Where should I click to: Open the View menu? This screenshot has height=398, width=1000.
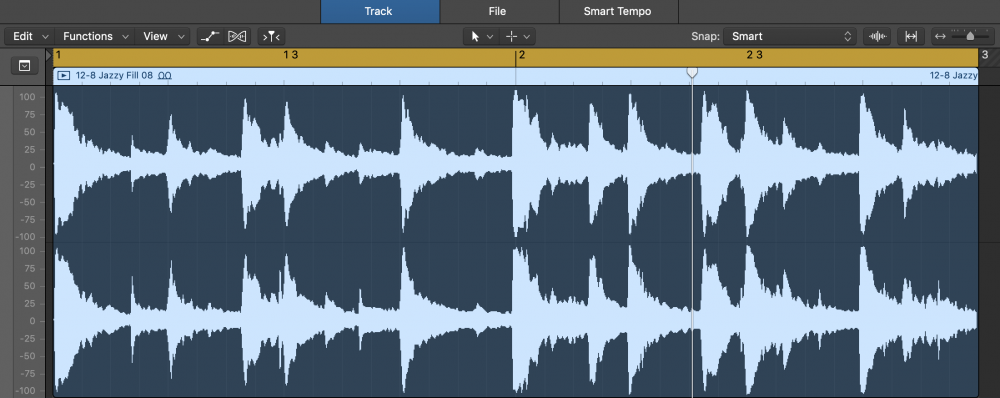163,36
